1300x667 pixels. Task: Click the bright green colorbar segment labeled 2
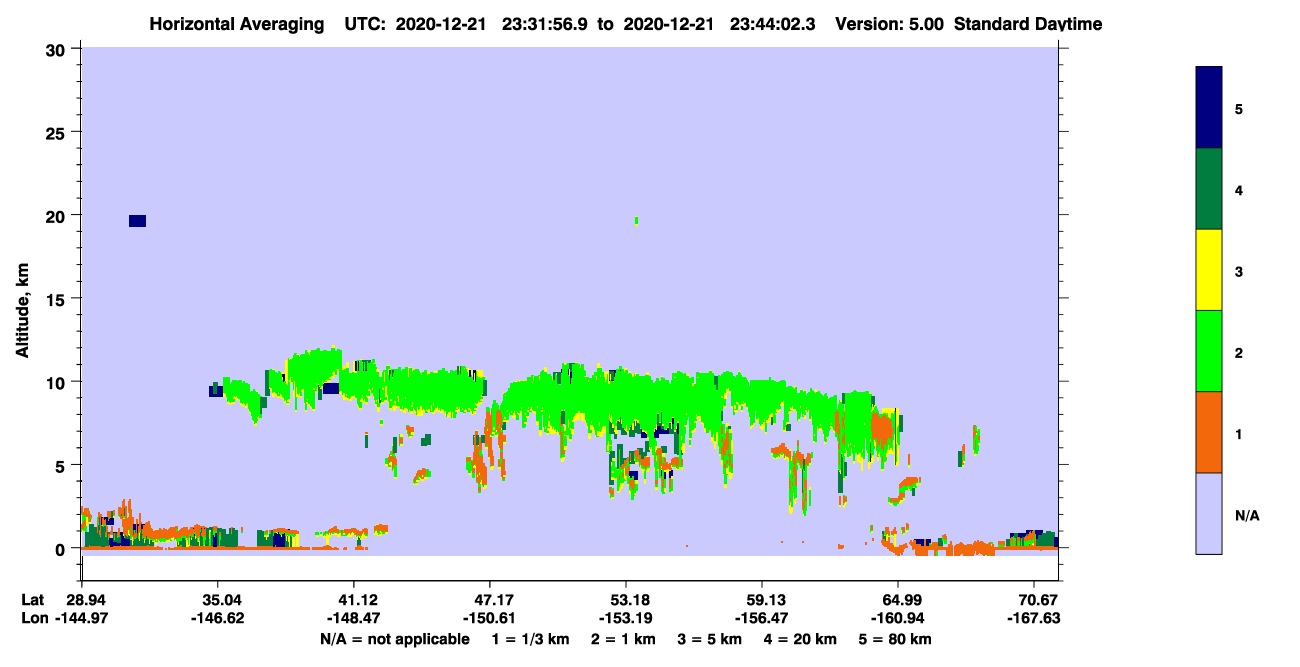point(1209,351)
